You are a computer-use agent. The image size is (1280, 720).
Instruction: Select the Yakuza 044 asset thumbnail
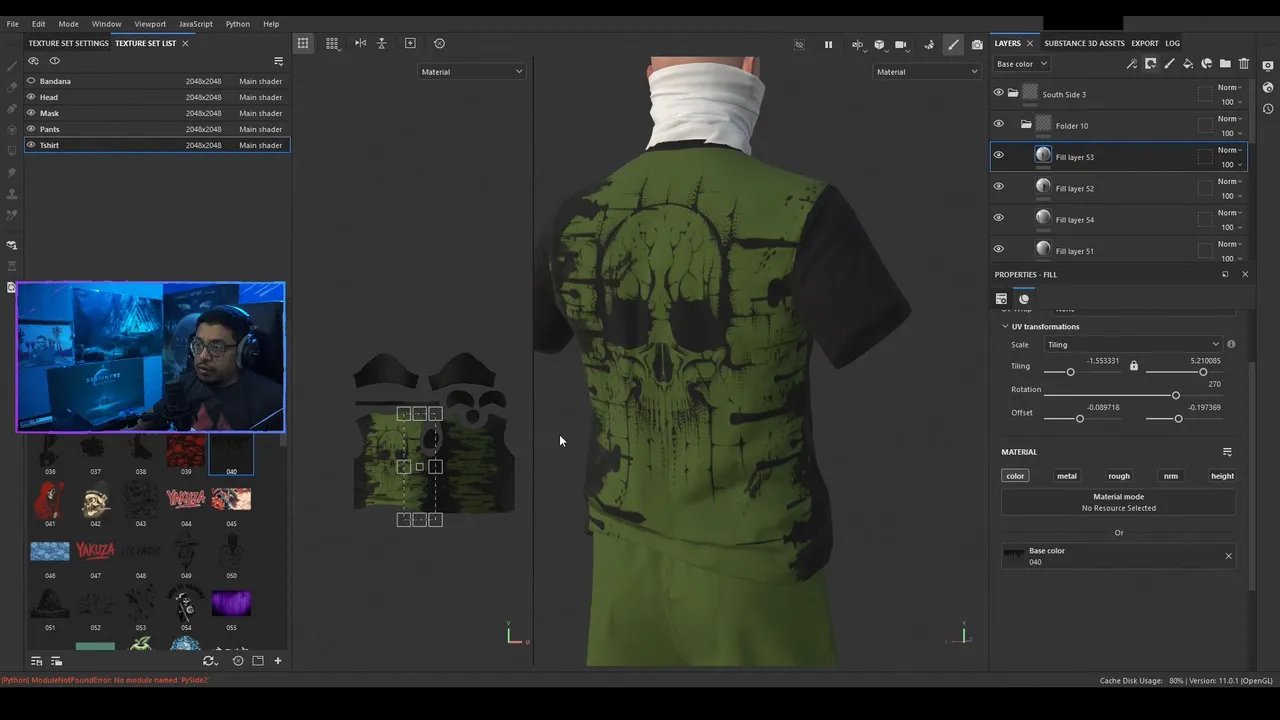tap(185, 499)
